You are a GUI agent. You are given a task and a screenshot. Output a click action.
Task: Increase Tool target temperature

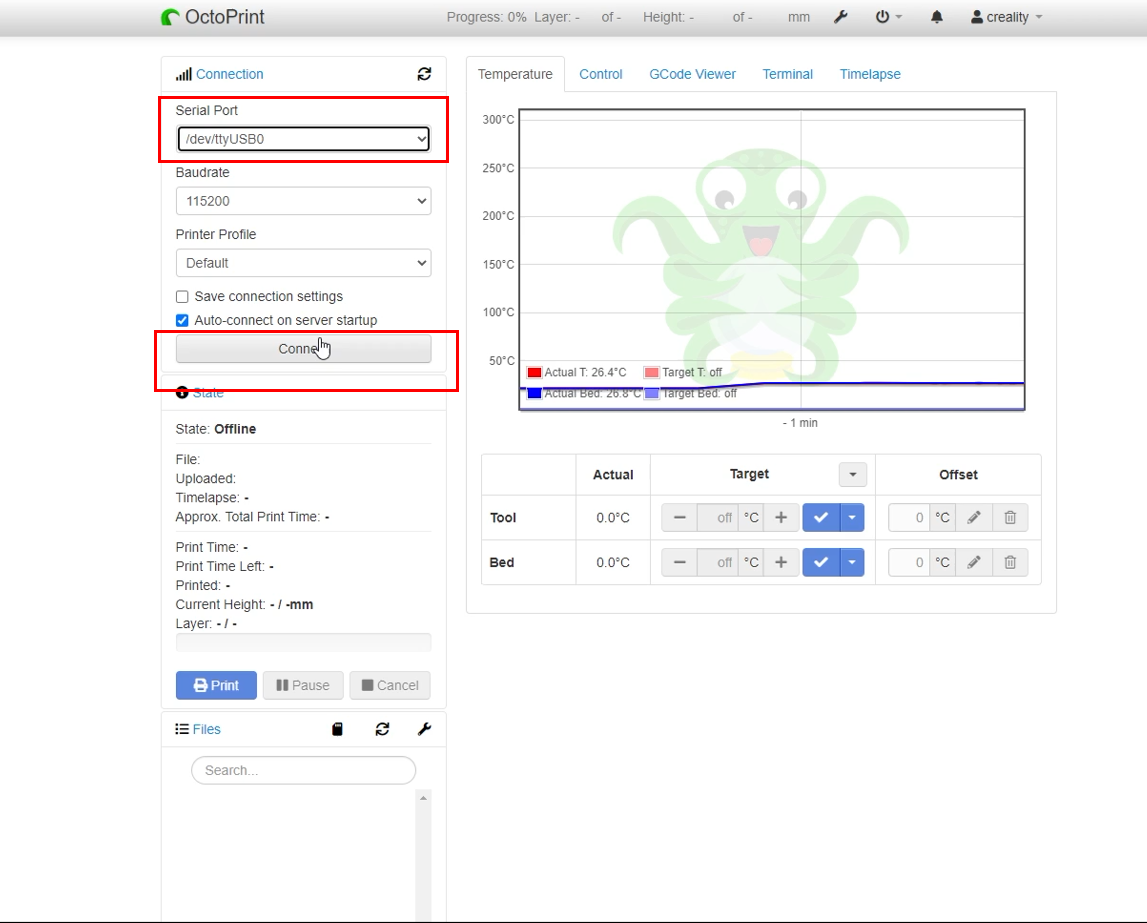click(x=781, y=518)
